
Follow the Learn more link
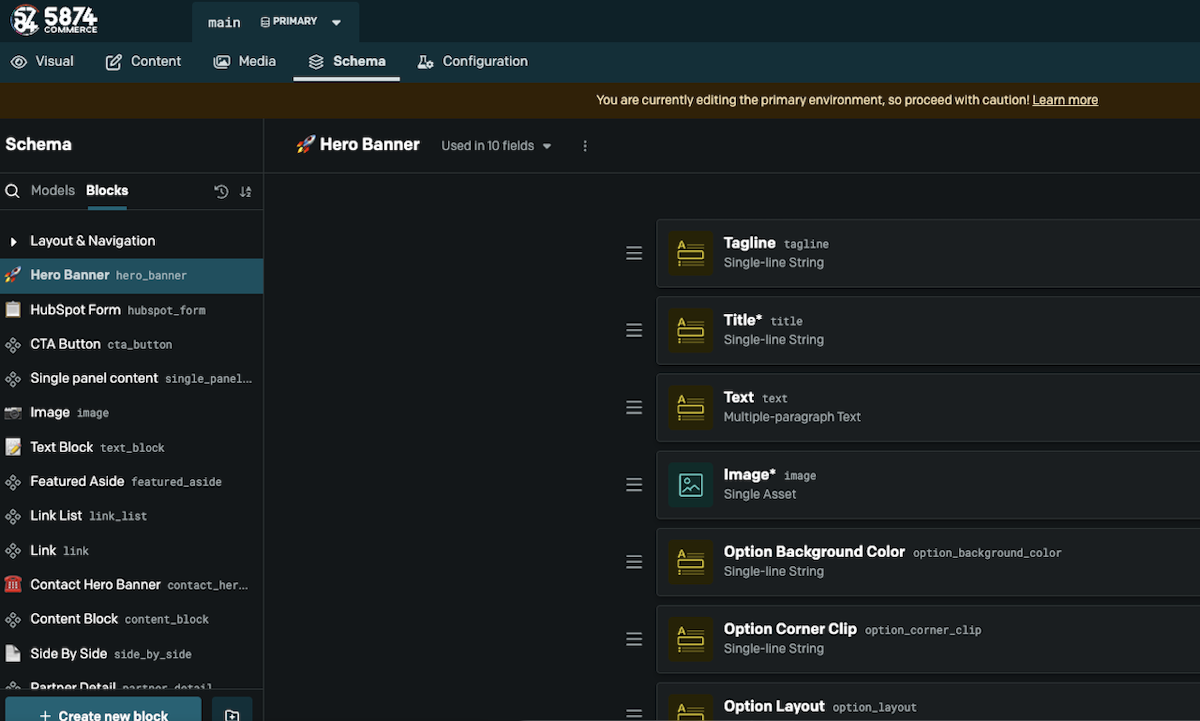coord(1065,100)
